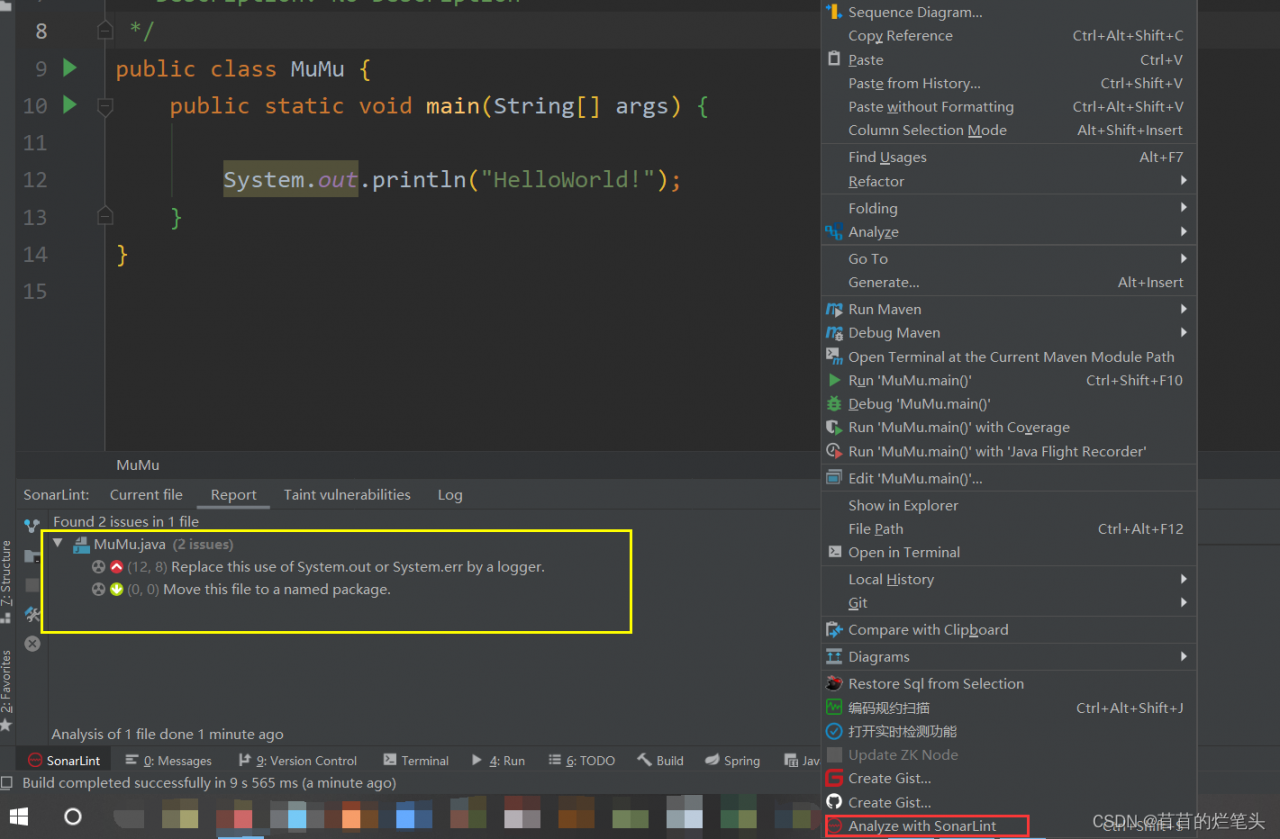The width and height of the screenshot is (1280, 839).
Task: Expand the Diagrams submenu arrow
Action: coord(1184,657)
